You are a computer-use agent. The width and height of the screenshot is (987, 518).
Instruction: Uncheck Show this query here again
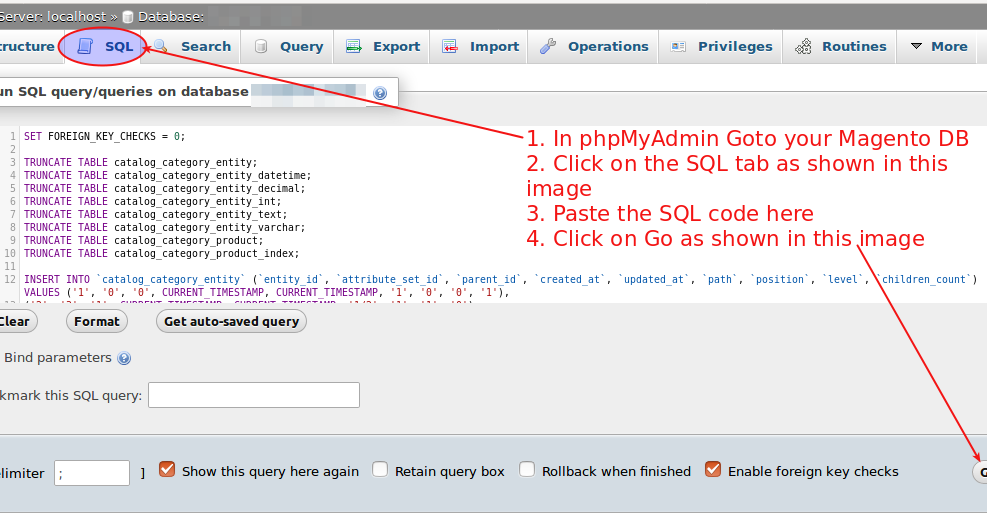(167, 470)
